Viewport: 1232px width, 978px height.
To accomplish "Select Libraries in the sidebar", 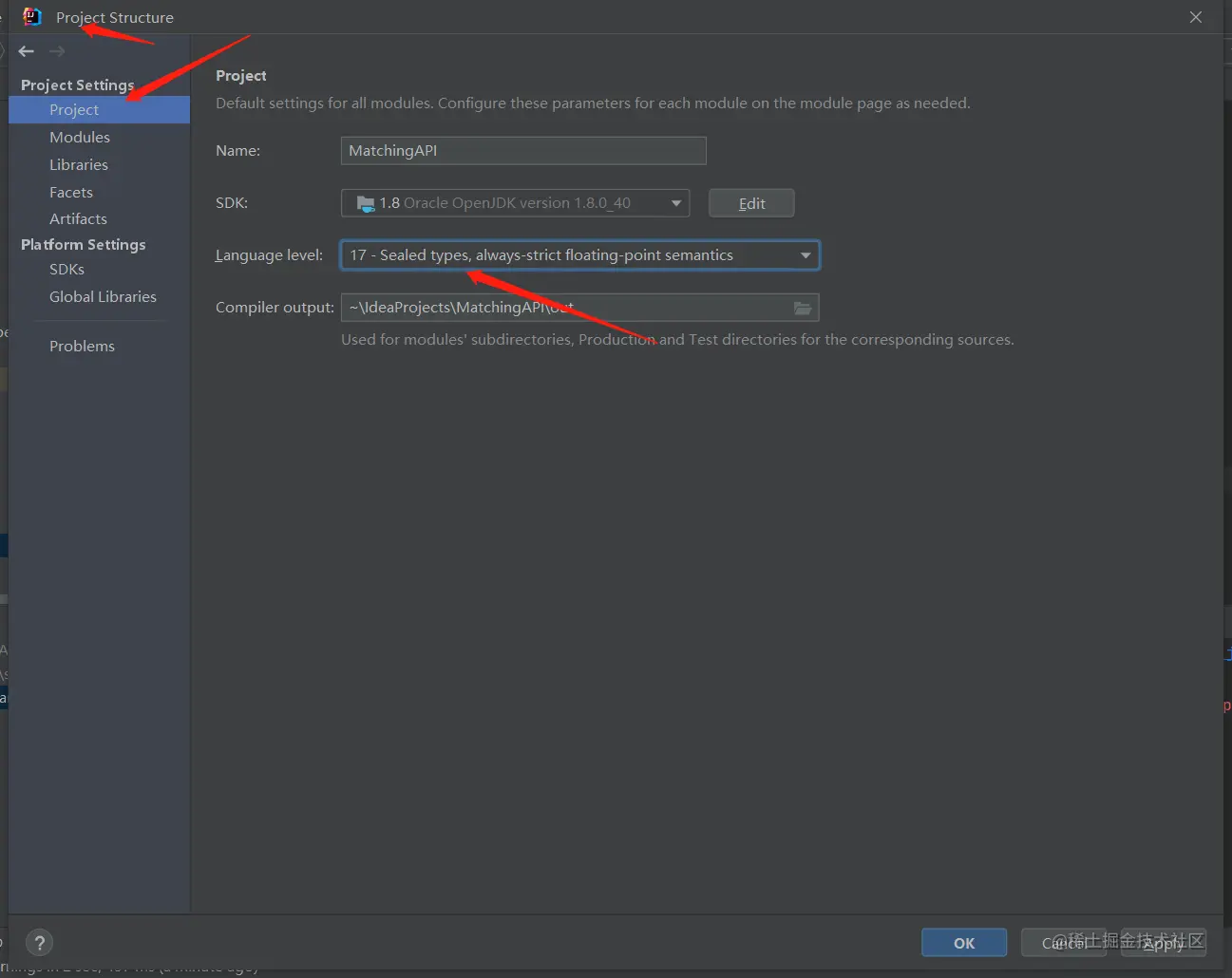I will (x=79, y=164).
